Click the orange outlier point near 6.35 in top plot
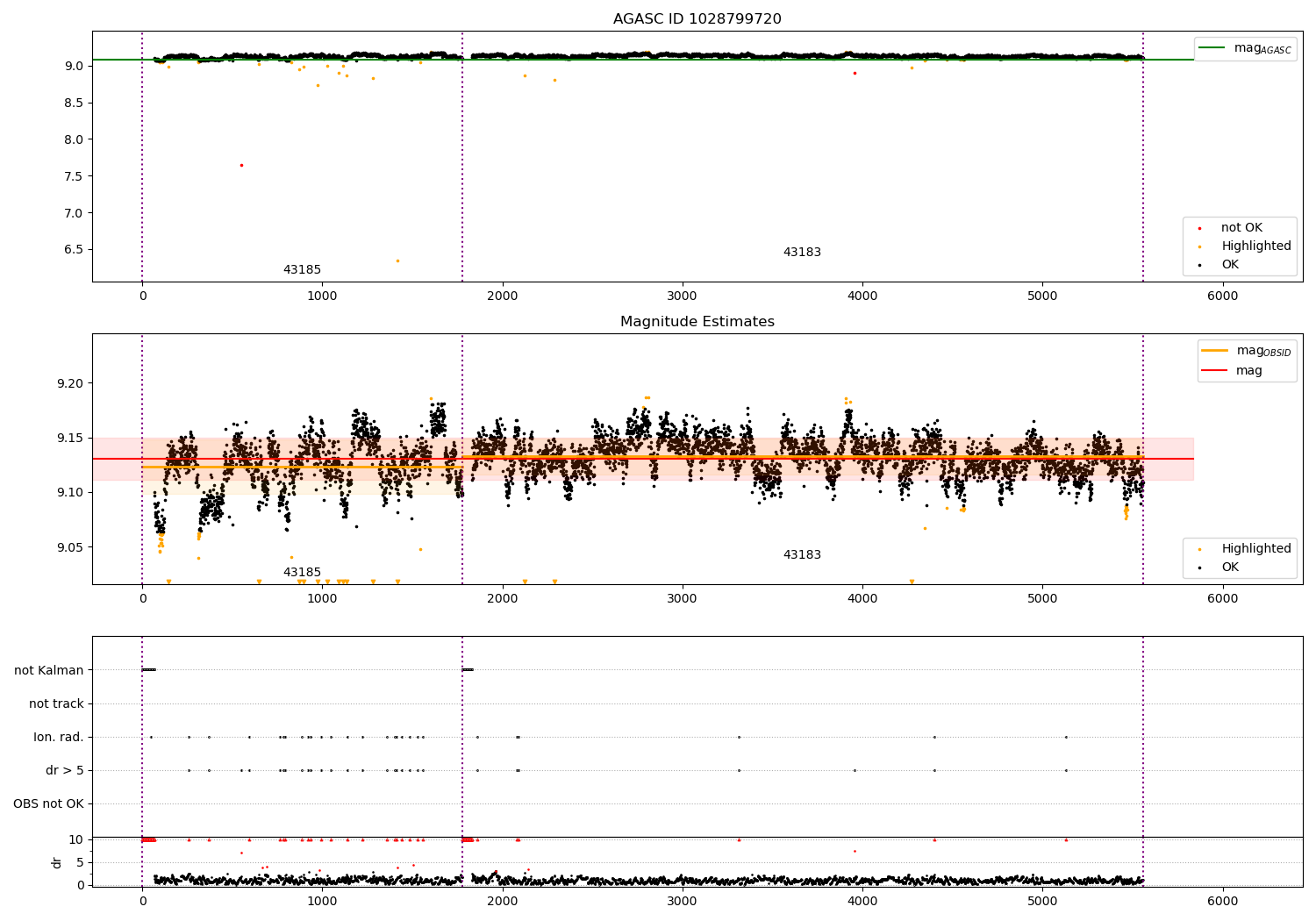Image resolution: width=1316 pixels, height=921 pixels. [397, 261]
